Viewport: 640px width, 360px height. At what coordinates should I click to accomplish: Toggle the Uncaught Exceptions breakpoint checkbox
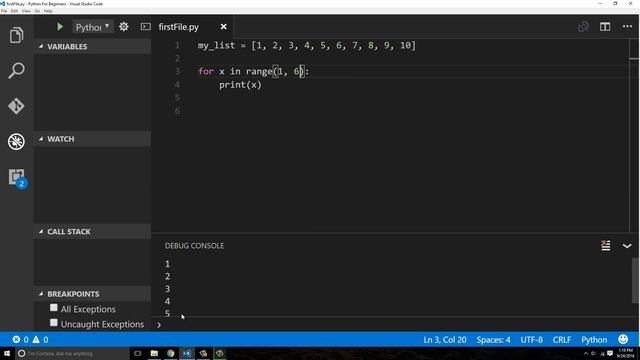(53, 323)
